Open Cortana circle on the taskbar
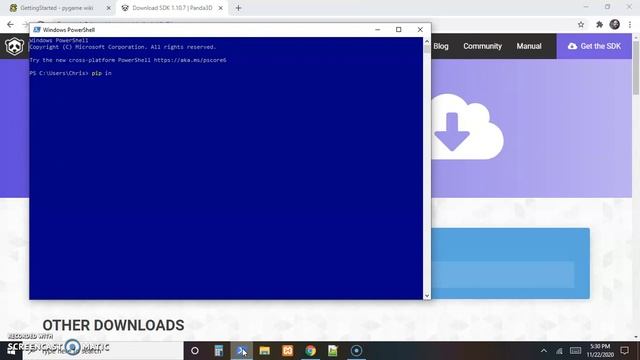The image size is (640, 360). click(x=195, y=351)
